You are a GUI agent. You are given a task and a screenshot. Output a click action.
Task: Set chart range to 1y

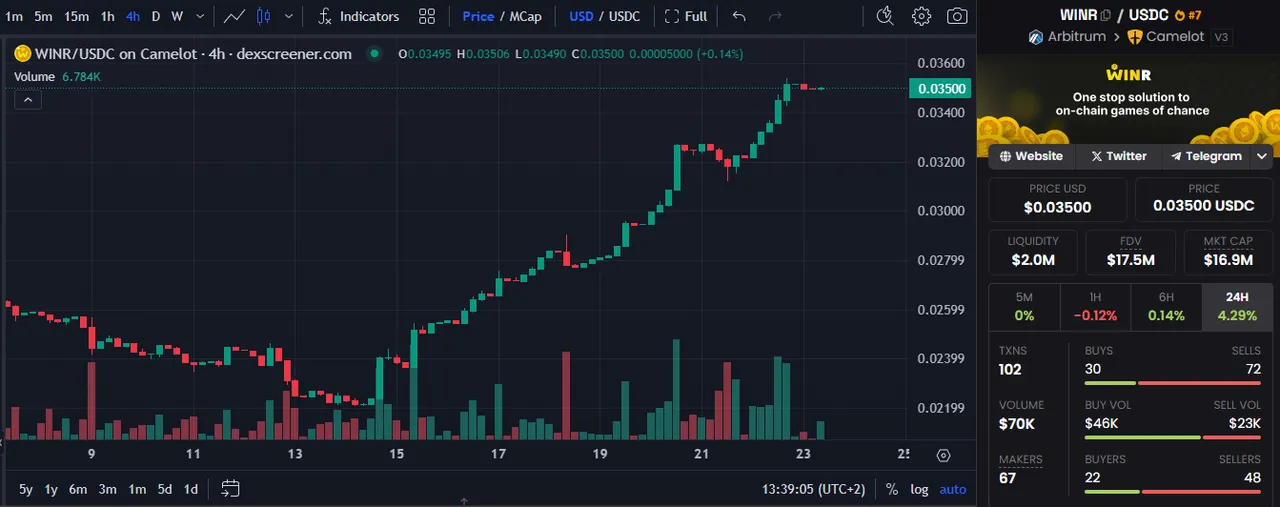(x=51, y=489)
